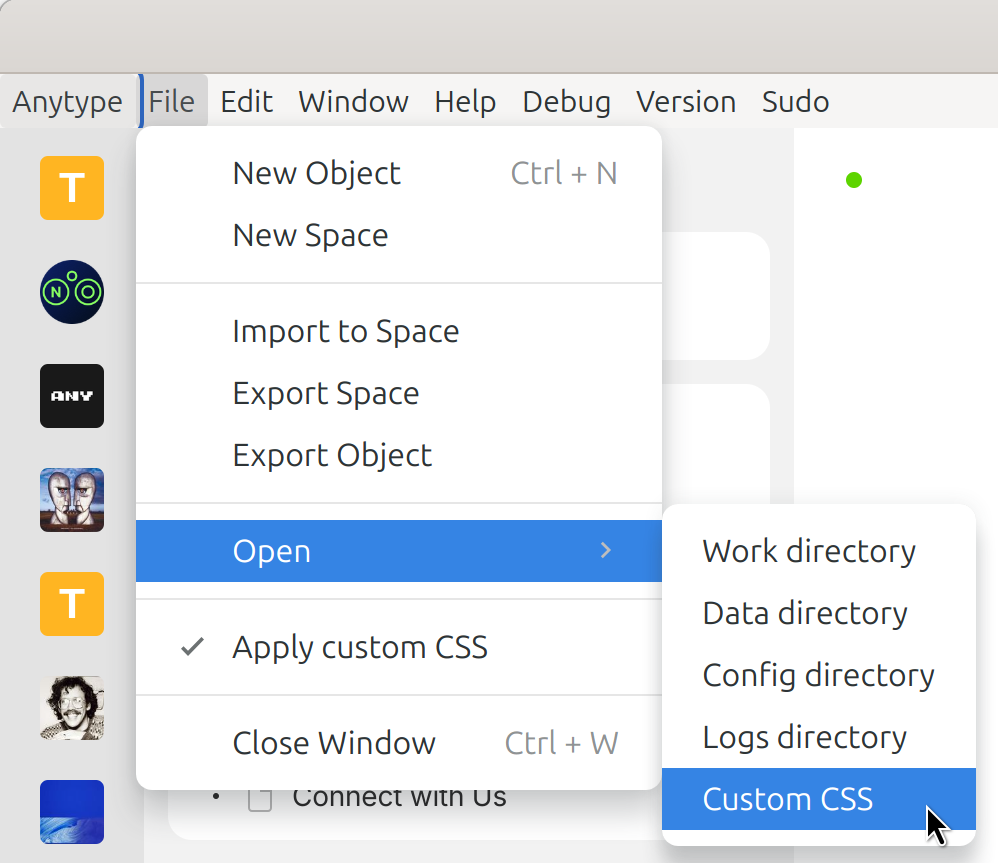The image size is (998, 863).
Task: Click the Anytype menu bar item
Action: click(x=67, y=102)
